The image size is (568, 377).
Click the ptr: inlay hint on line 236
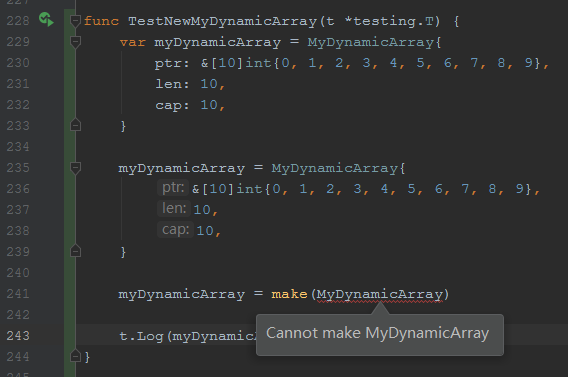173,188
